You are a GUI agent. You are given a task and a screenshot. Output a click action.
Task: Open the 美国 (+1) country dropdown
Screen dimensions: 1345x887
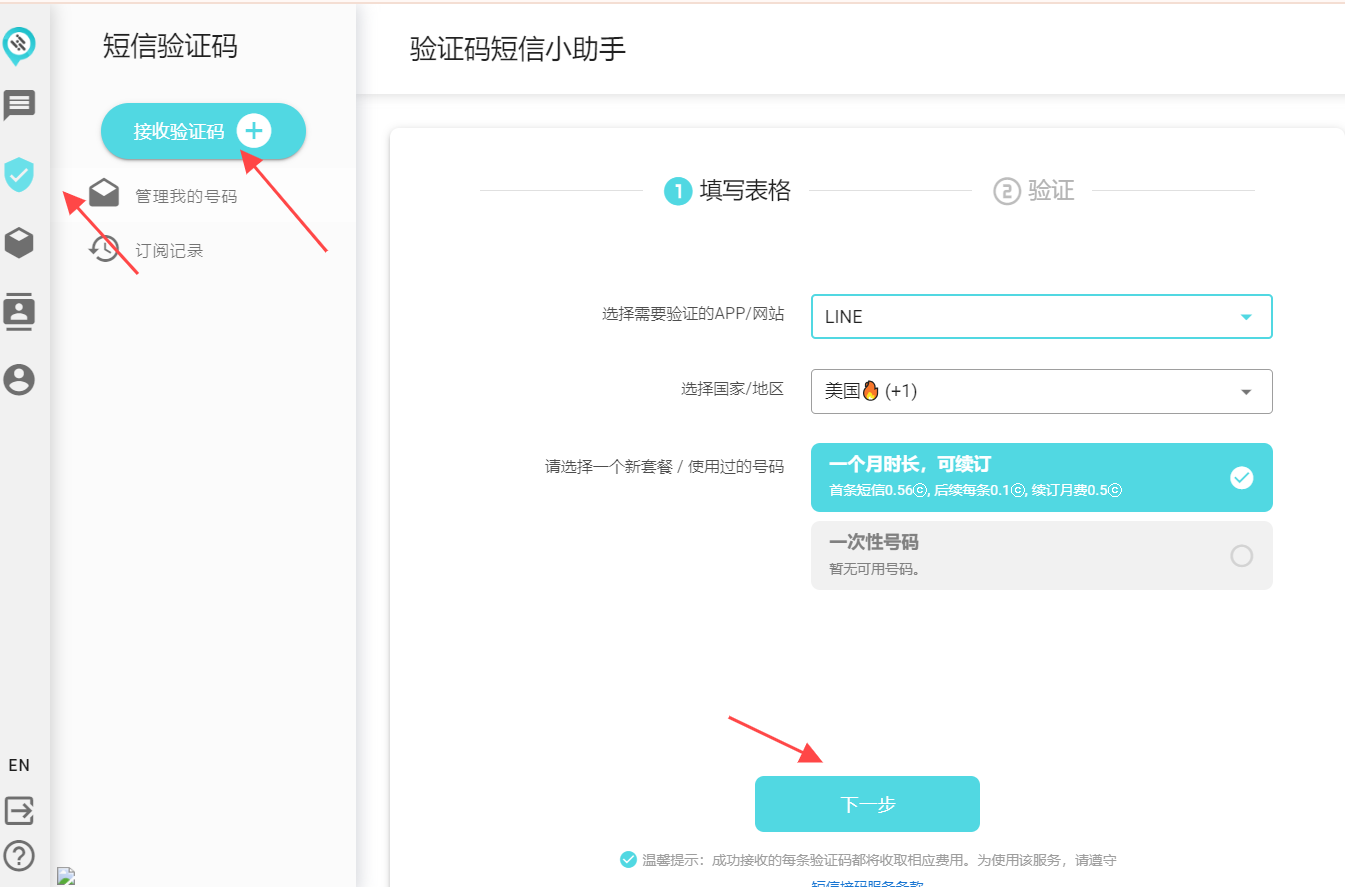click(x=1042, y=391)
